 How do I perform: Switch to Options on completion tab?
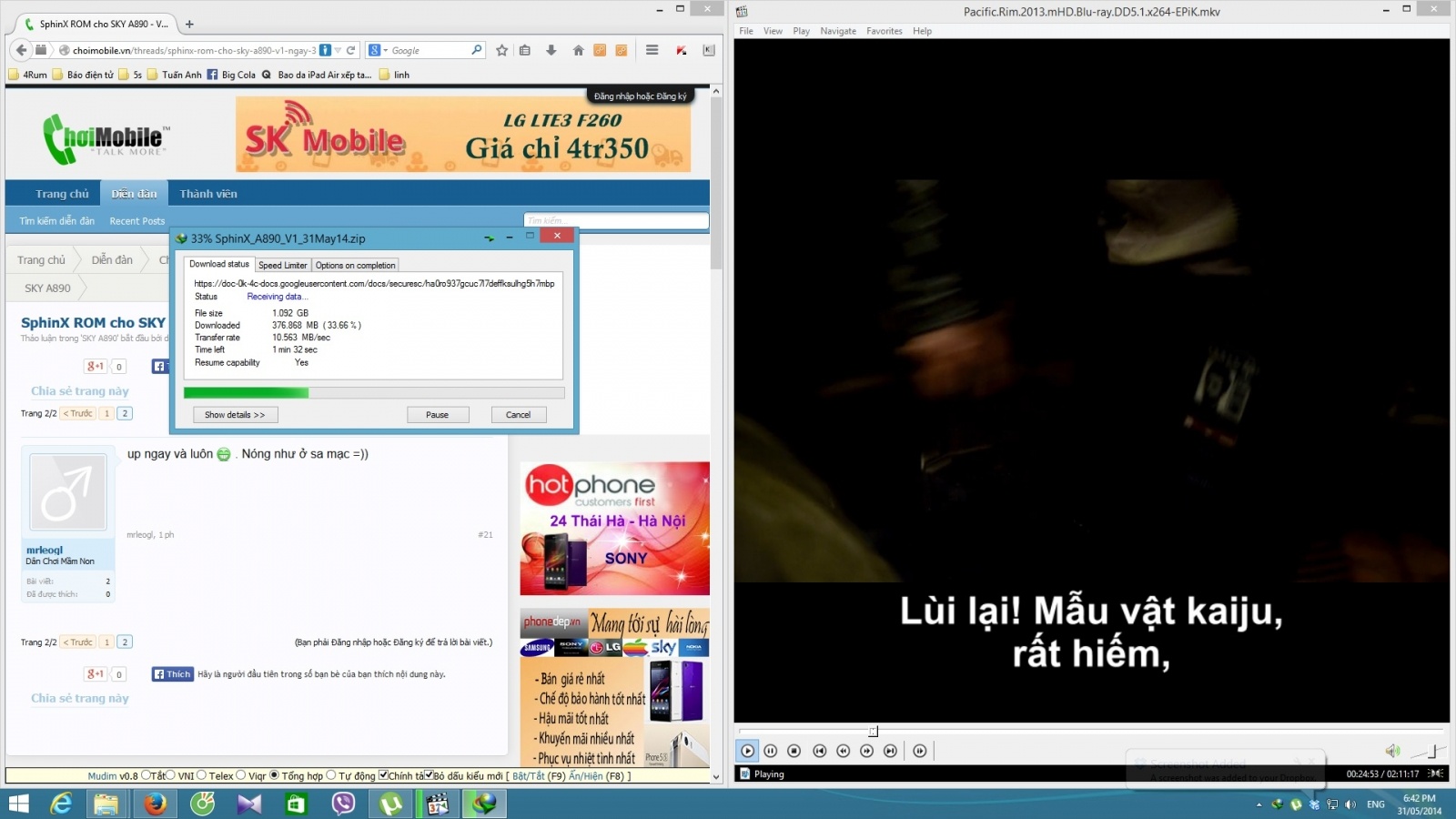point(356,265)
